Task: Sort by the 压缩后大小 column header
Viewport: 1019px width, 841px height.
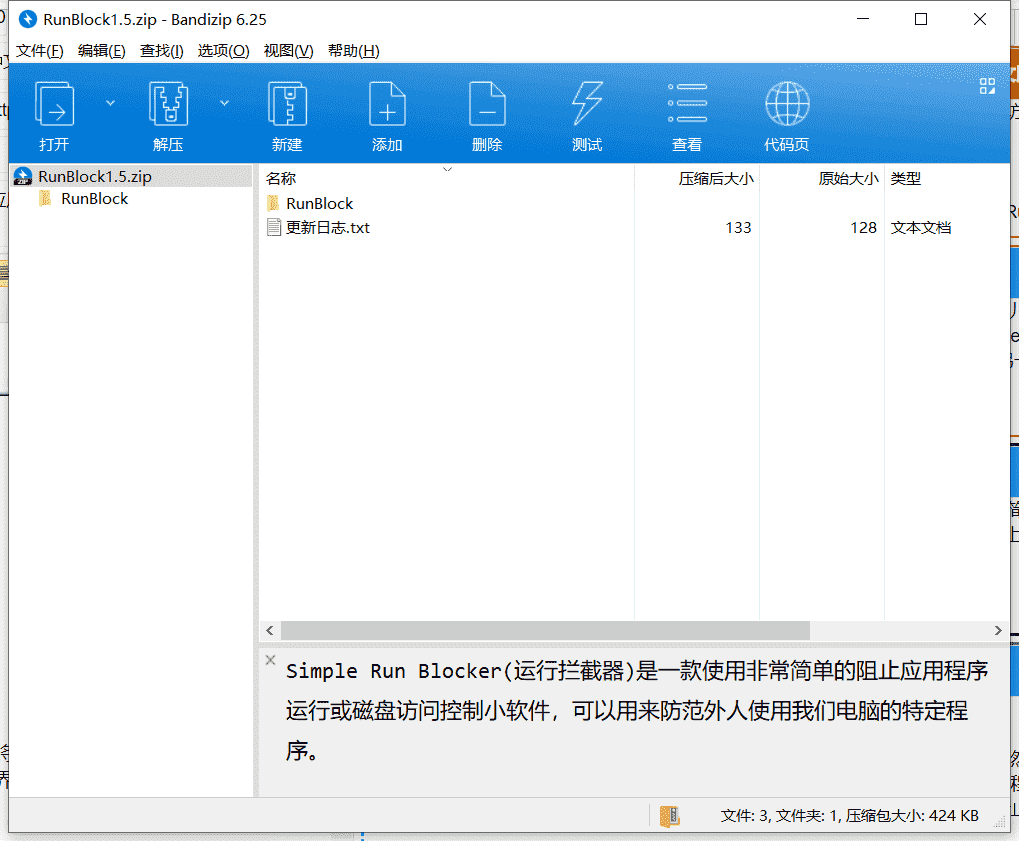Action: pyautogui.click(x=716, y=178)
